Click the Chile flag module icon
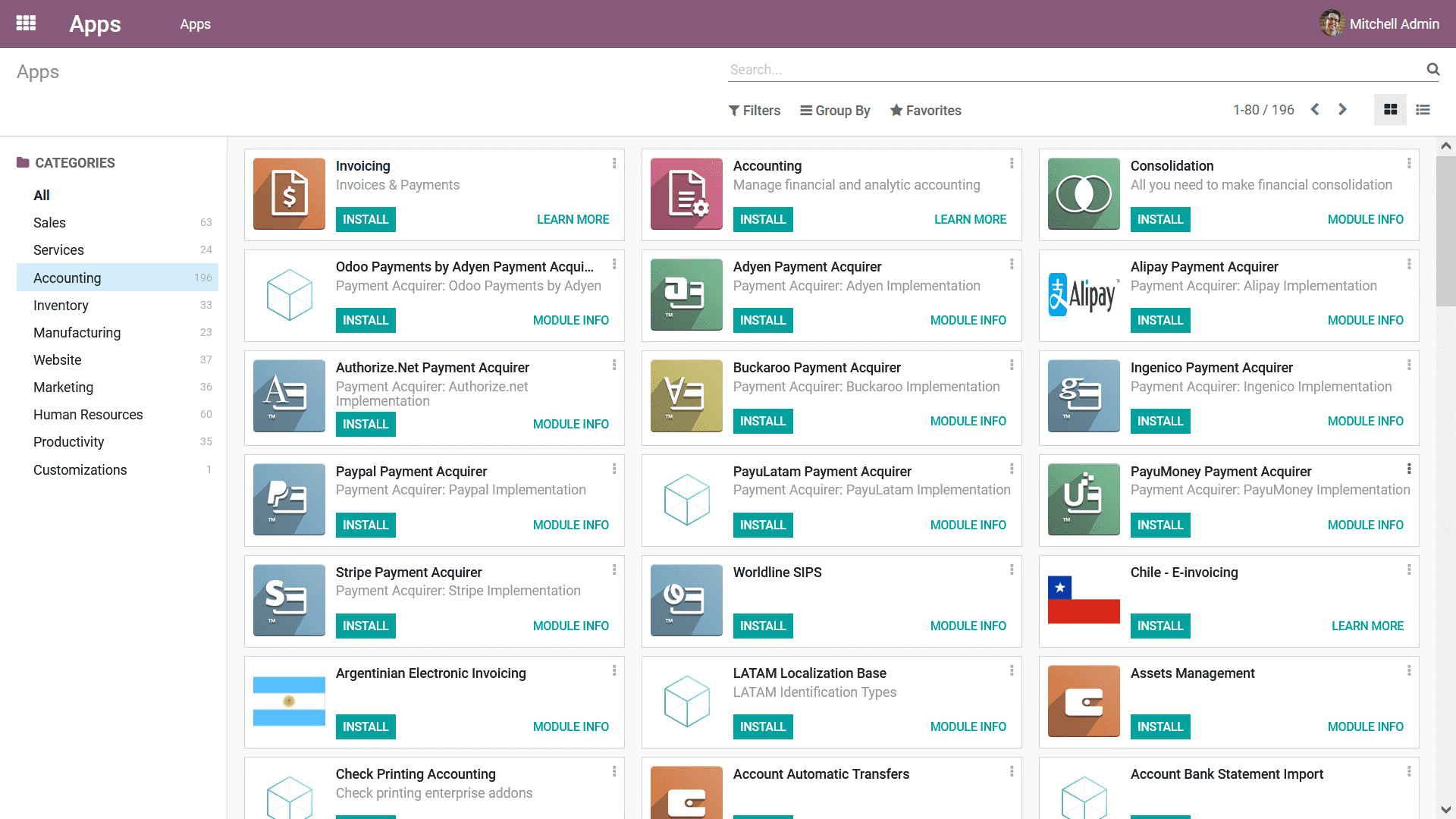This screenshot has width=1456, height=819. [x=1084, y=600]
